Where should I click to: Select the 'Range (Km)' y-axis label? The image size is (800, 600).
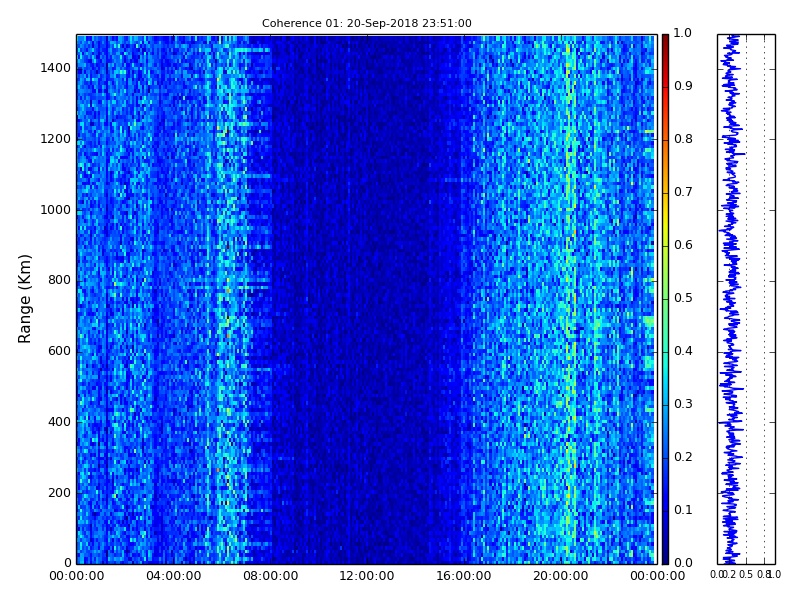[24, 299]
